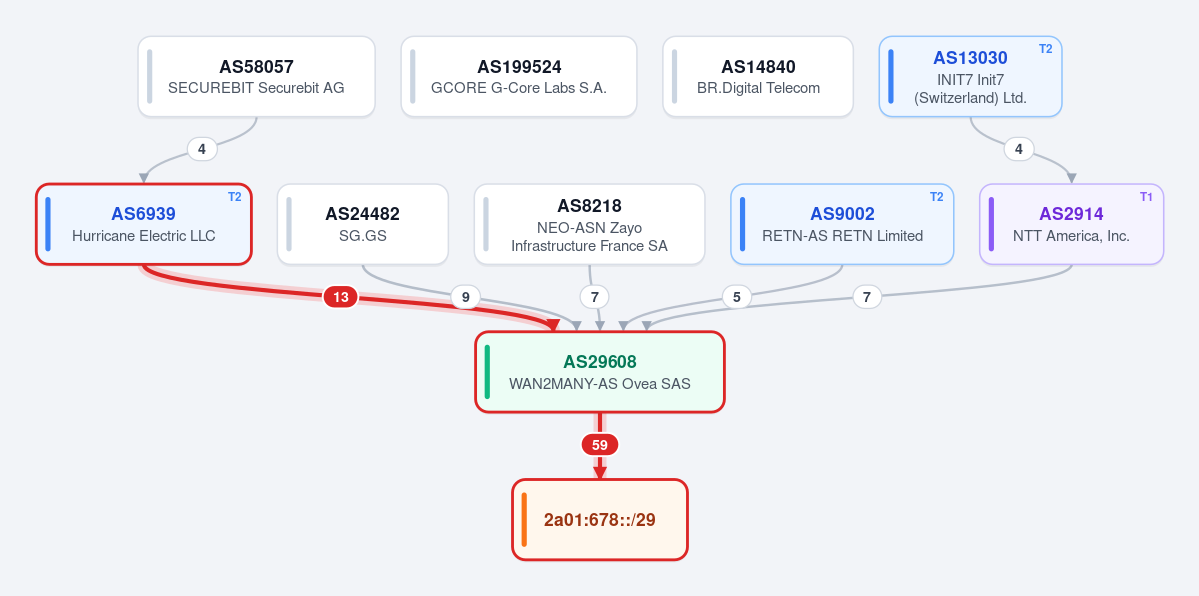
Task: Select the 2a01:678::/29 prefix node
Action: pos(600,519)
